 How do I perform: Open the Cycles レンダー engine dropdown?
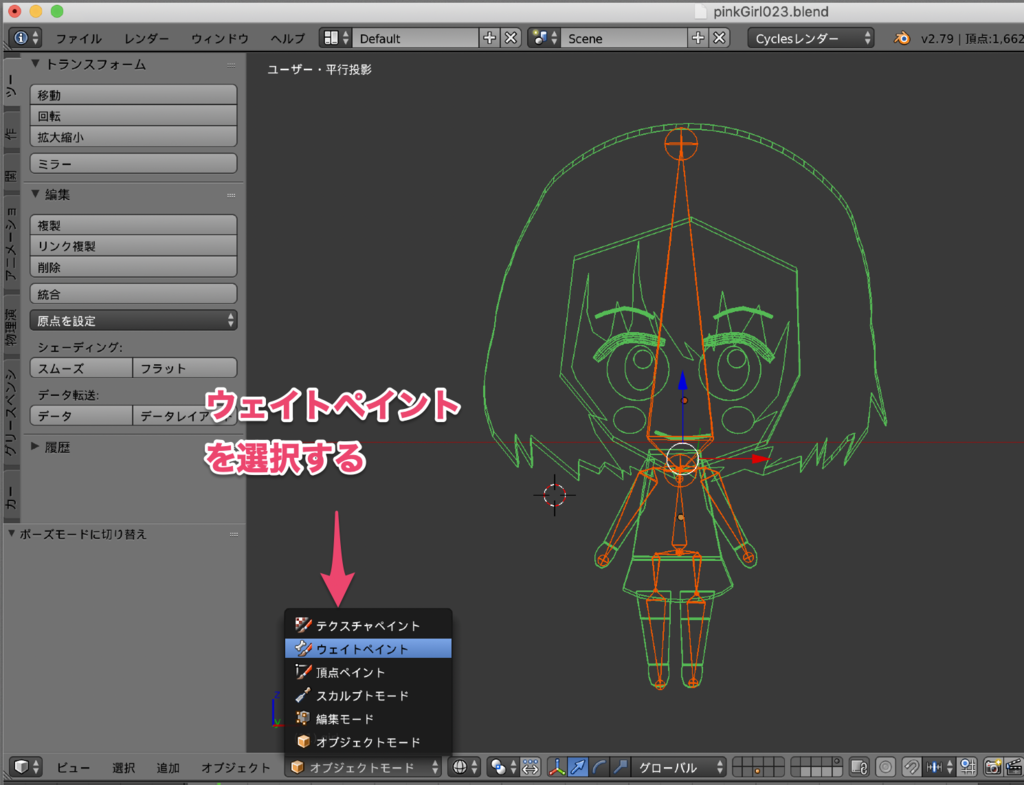(x=810, y=40)
